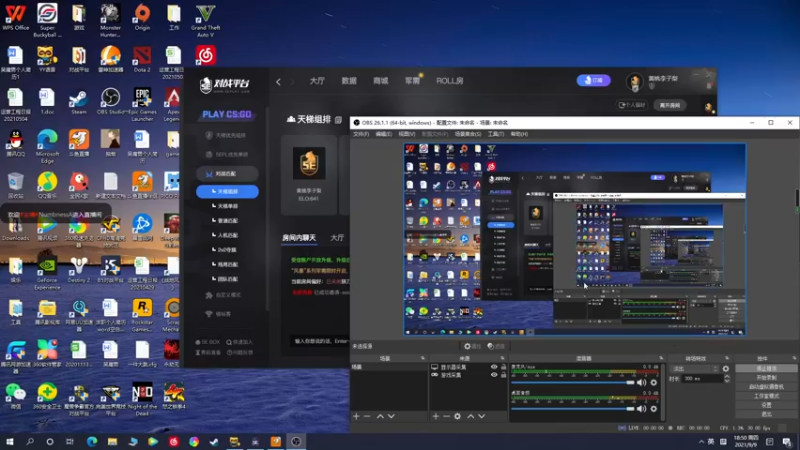This screenshot has width=800, height=450.
Task: Toggle lock on 游戏采集 source
Action: [503, 374]
